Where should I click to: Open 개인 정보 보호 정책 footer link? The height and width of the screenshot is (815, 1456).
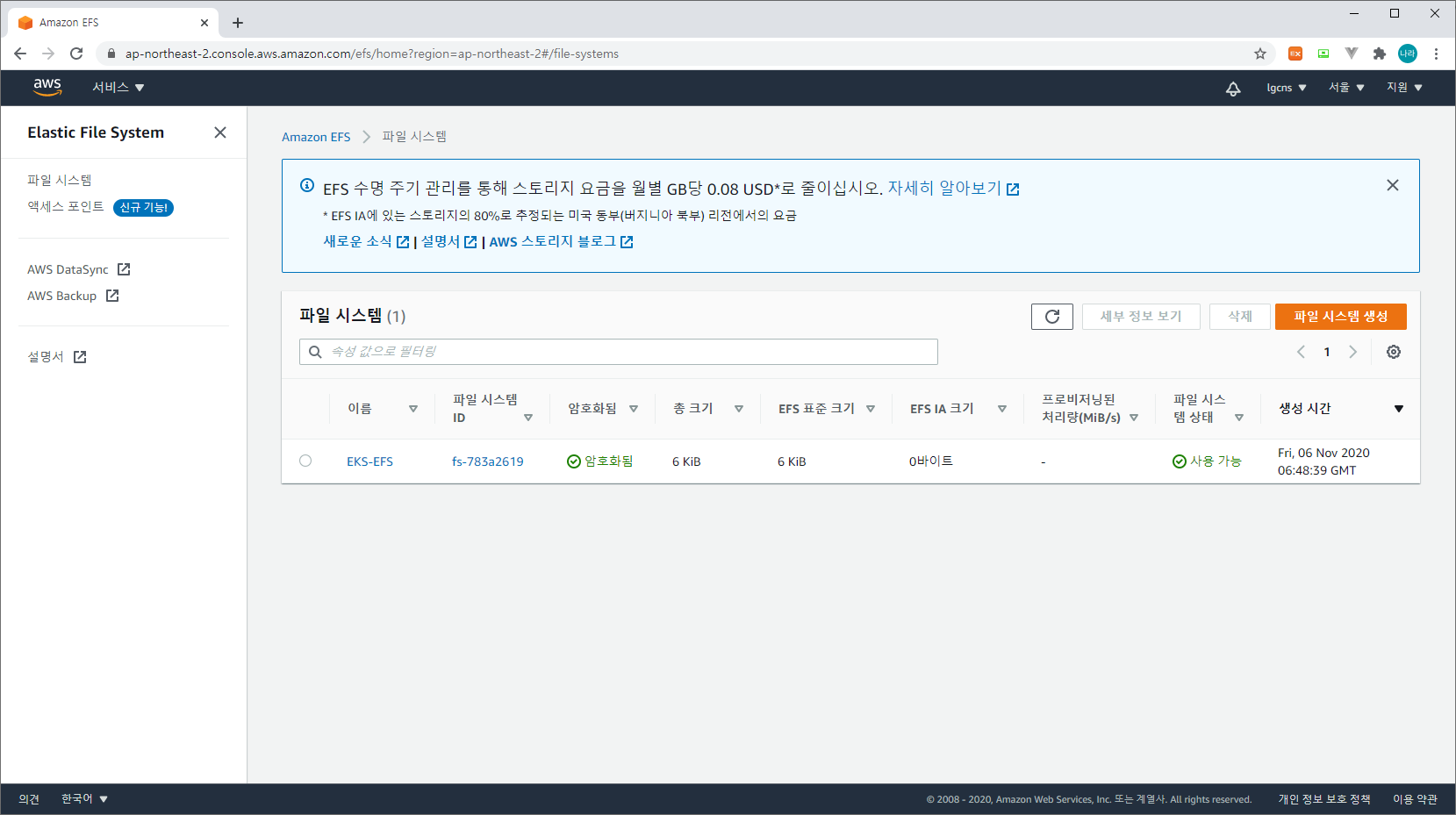[1324, 799]
